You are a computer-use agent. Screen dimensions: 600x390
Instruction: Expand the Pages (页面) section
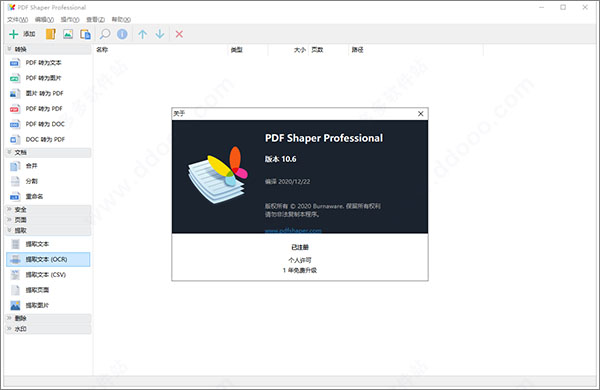(48, 220)
